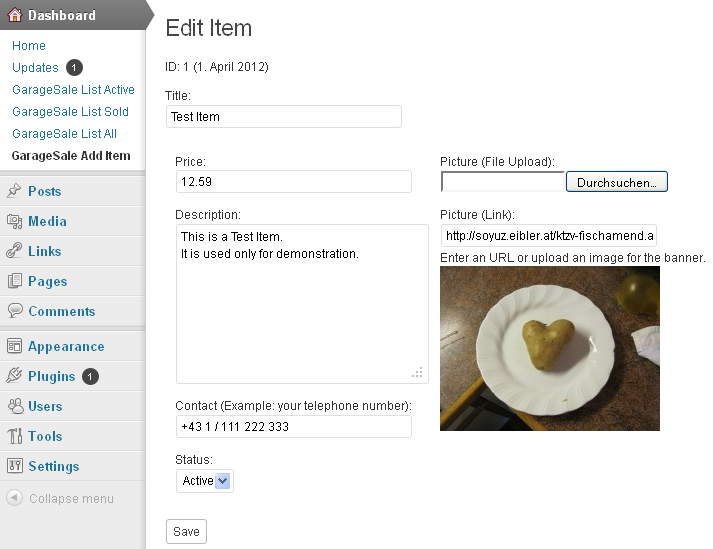
Task: Click the Media icon in sidebar
Action: pyautogui.click(x=15, y=221)
